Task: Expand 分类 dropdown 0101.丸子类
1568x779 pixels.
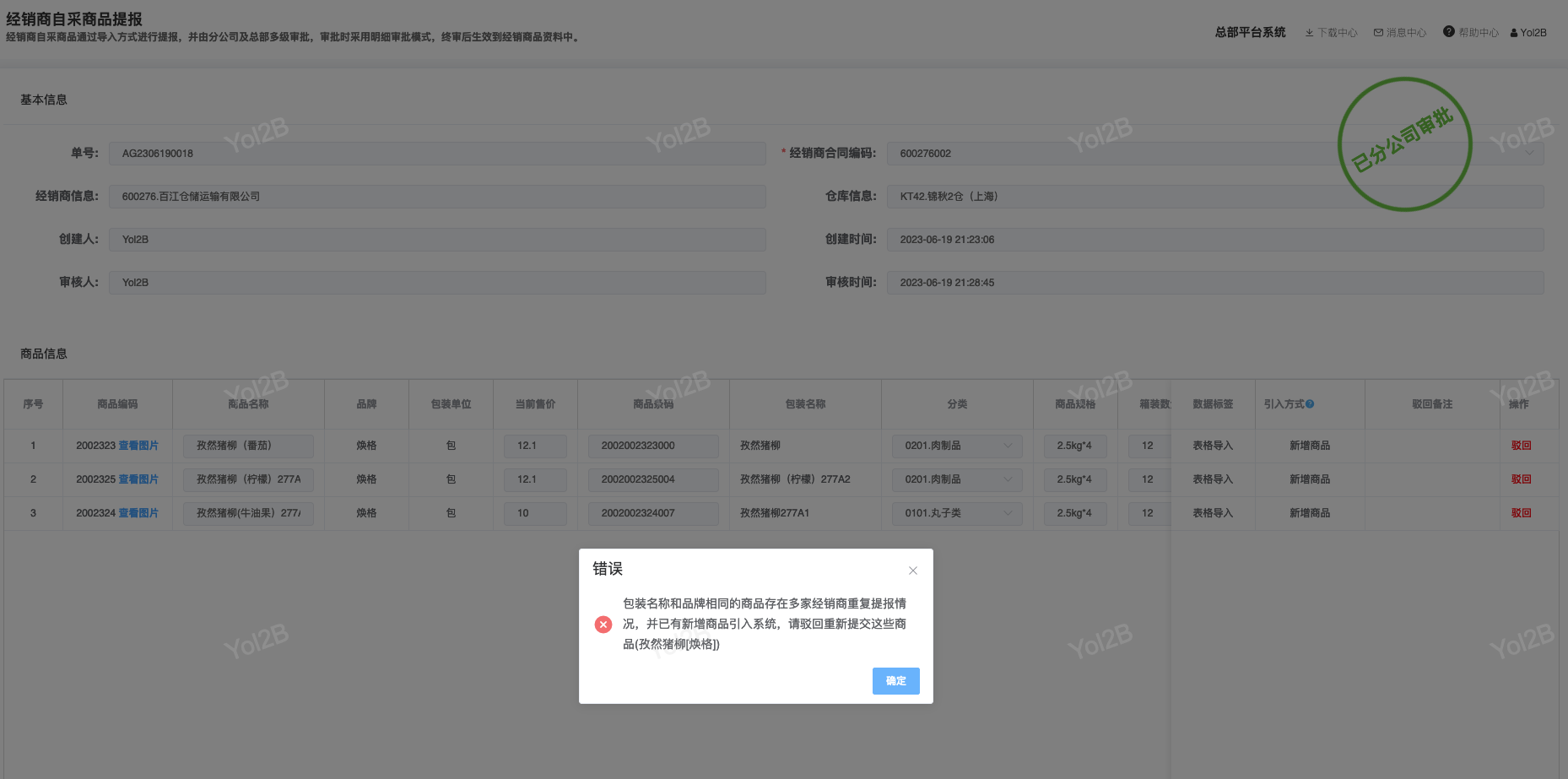Action: tap(957, 513)
